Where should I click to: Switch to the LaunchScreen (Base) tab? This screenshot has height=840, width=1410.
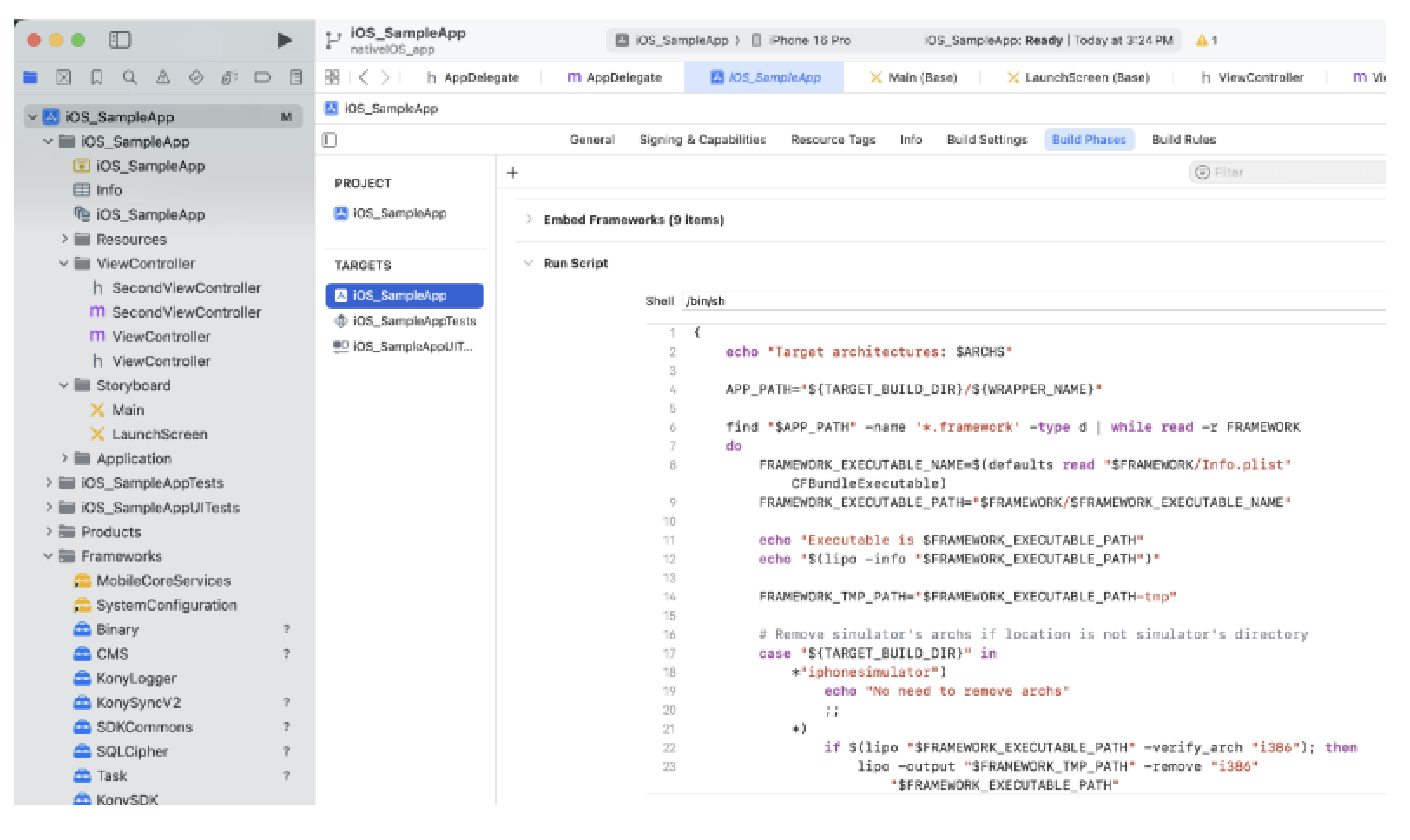click(1077, 77)
